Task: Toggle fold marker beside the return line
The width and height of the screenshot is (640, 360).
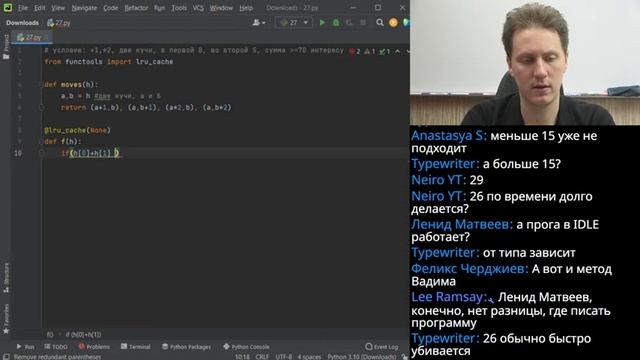Action: (x=41, y=108)
